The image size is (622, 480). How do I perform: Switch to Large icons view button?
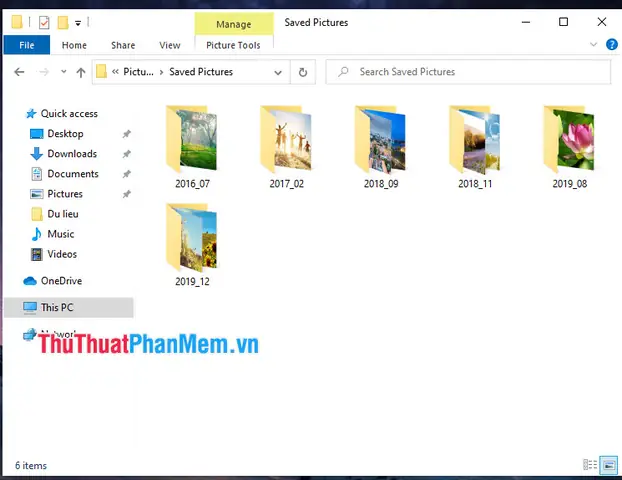[x=609, y=464]
